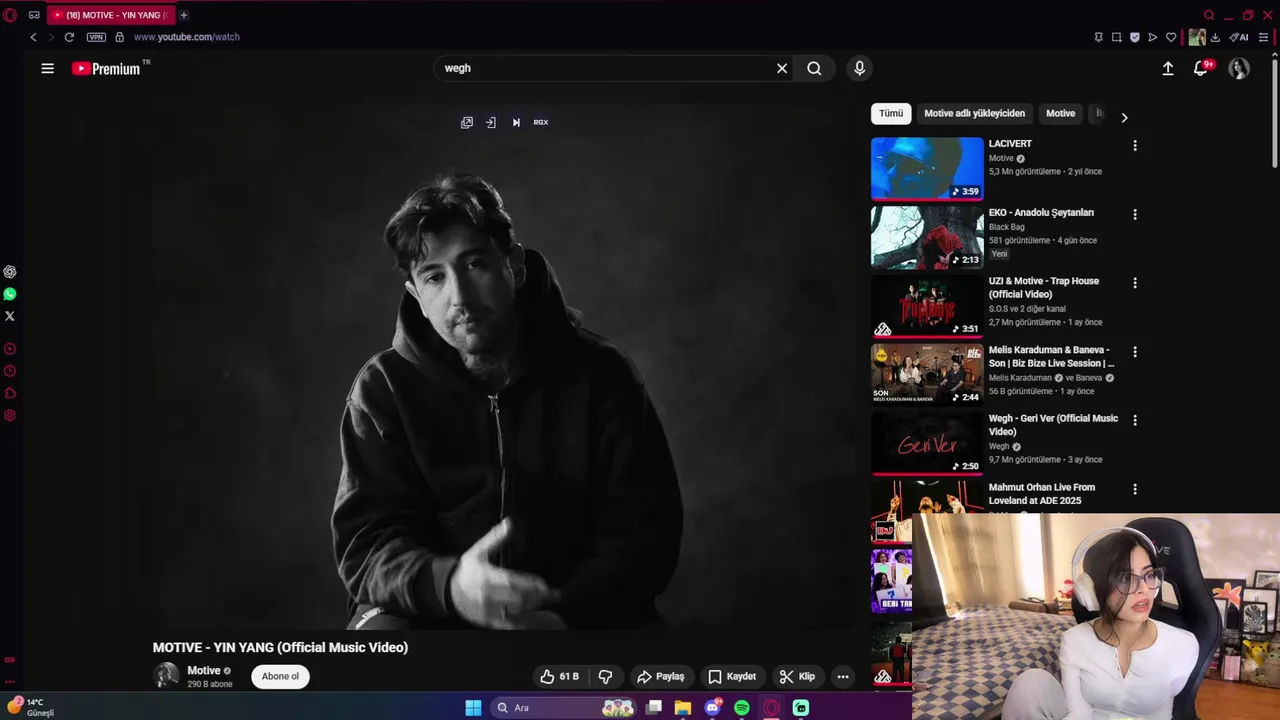This screenshot has height=720, width=1280.
Task: Open File Explorer from taskbar
Action: coord(683,708)
